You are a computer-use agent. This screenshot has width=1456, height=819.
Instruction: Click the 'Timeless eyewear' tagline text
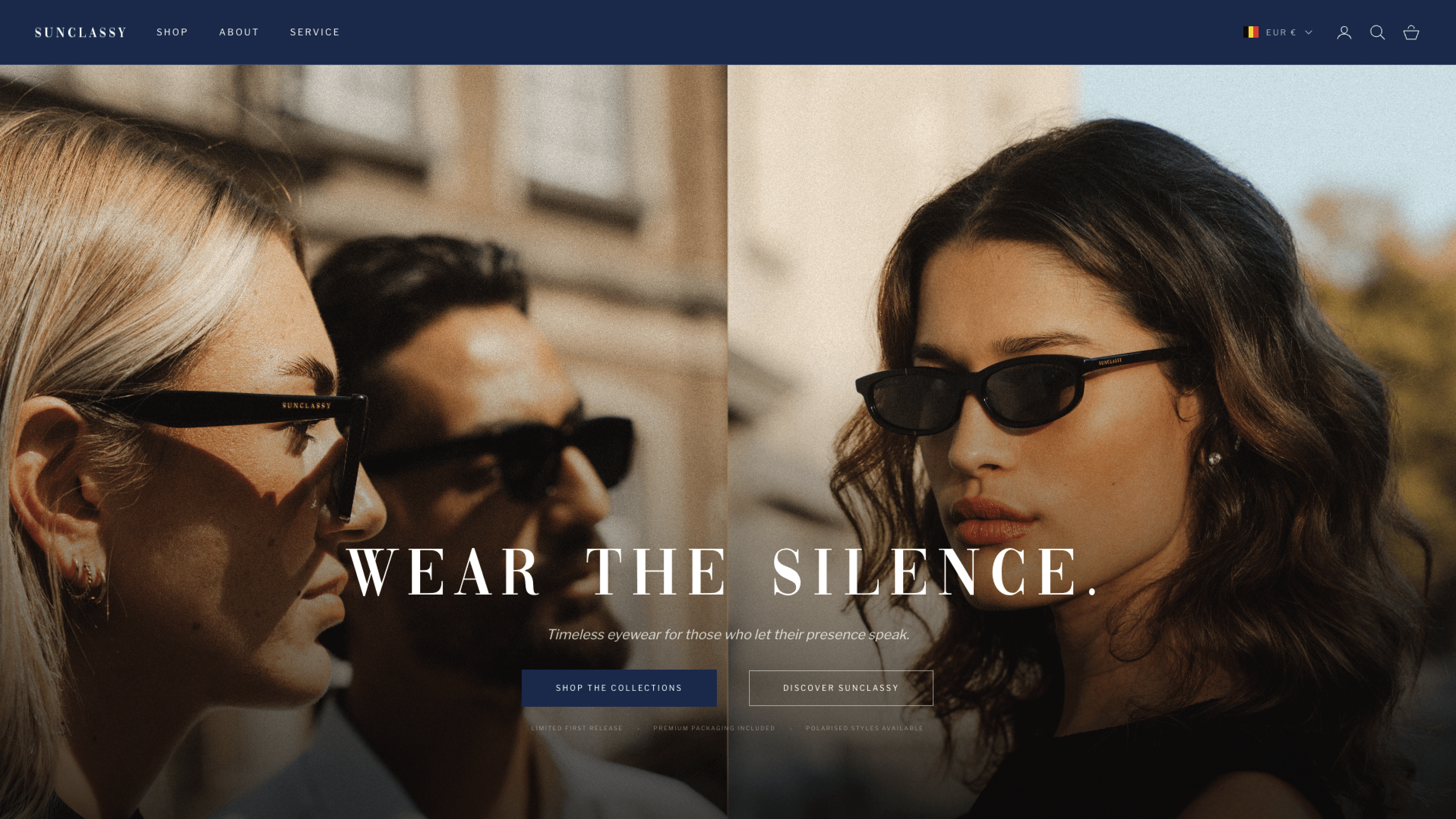pos(728,635)
